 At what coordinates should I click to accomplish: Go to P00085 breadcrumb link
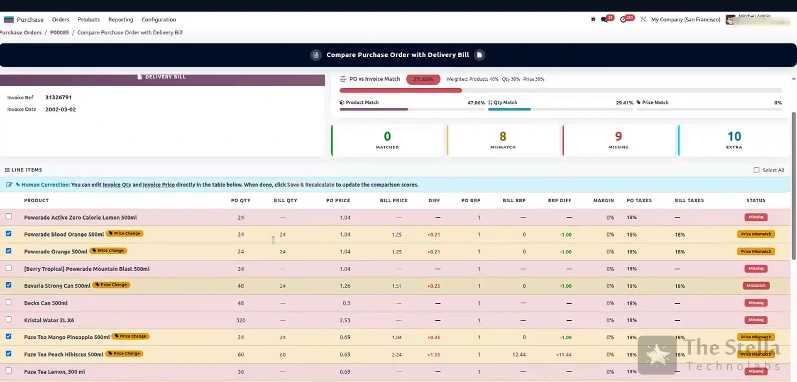coord(59,33)
